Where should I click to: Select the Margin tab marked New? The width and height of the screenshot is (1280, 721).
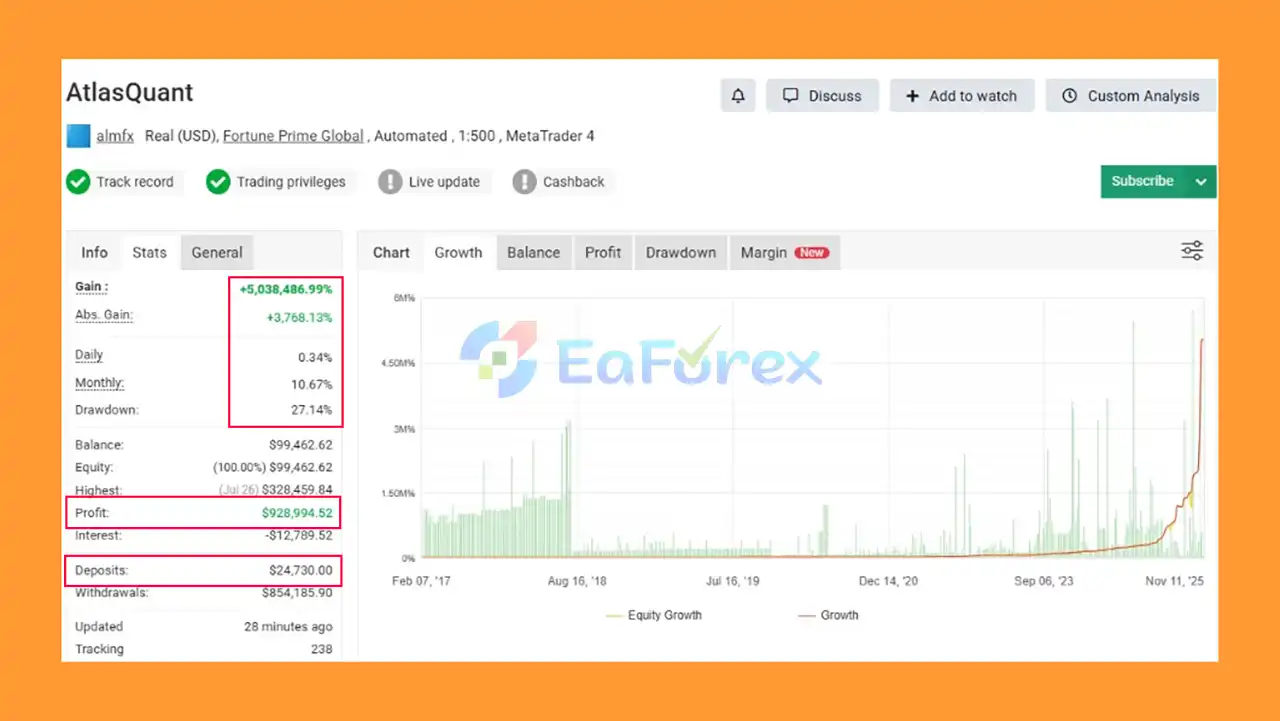(x=784, y=253)
